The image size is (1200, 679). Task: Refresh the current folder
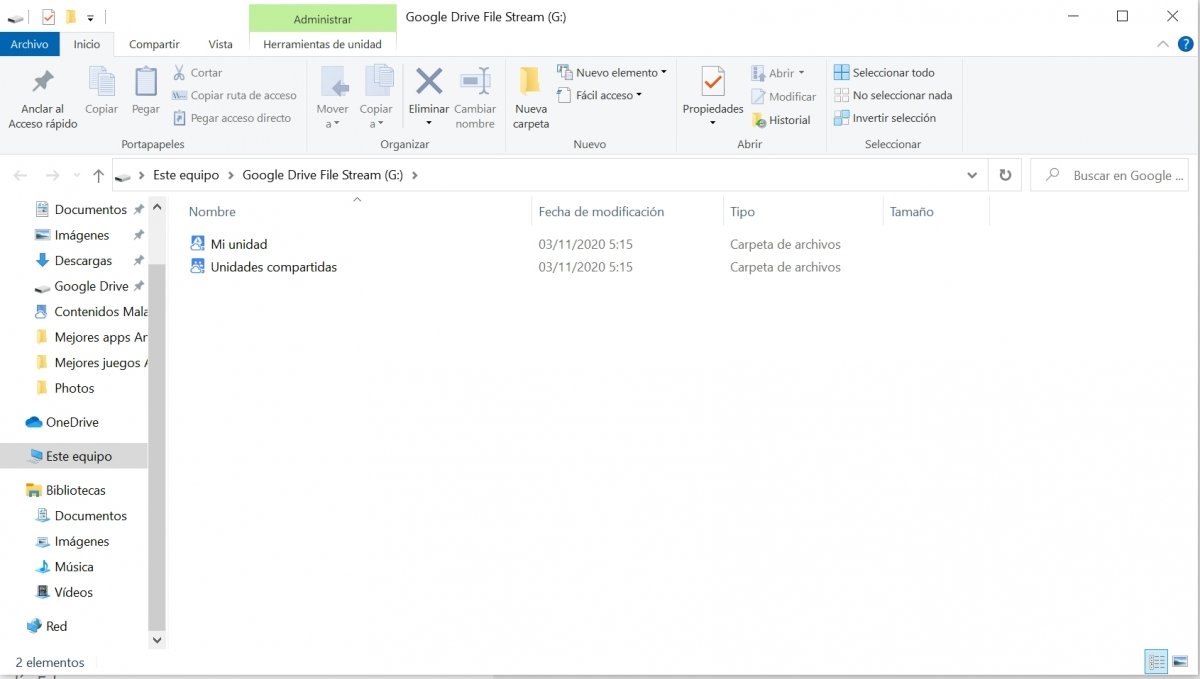click(x=1005, y=175)
